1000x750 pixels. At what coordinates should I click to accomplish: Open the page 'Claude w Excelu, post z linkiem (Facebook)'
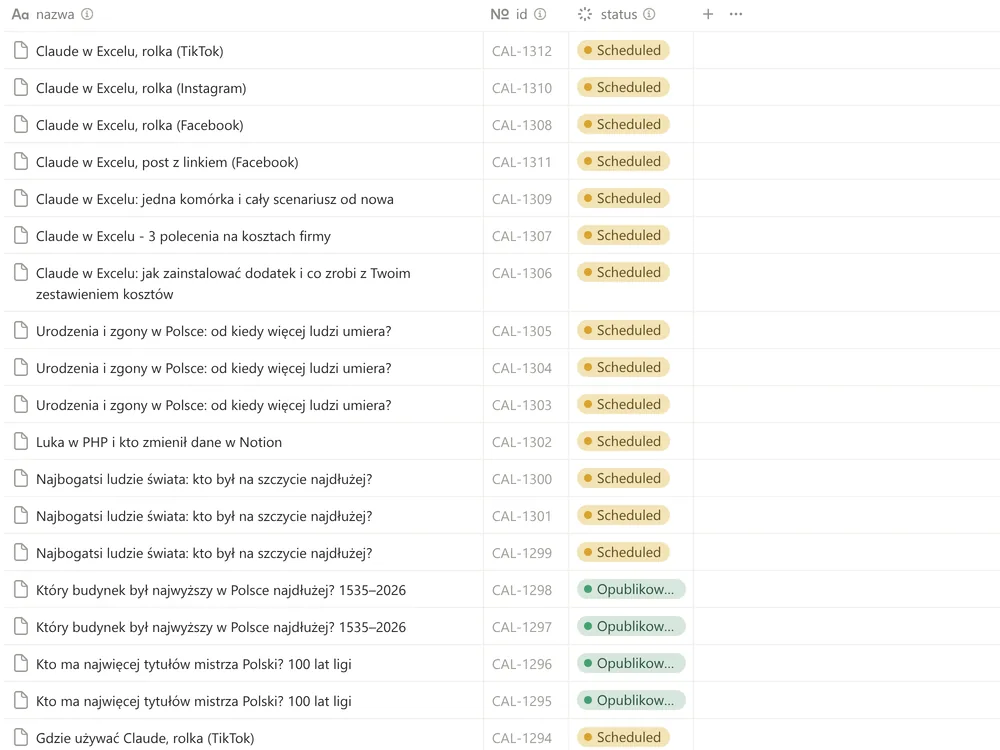pyautogui.click(x=167, y=162)
